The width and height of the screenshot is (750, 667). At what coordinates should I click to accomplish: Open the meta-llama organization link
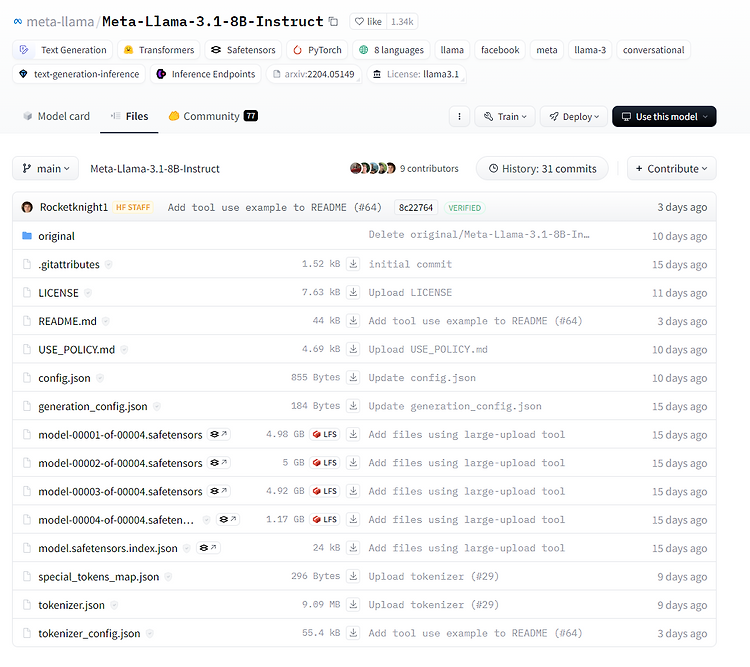pos(60,22)
